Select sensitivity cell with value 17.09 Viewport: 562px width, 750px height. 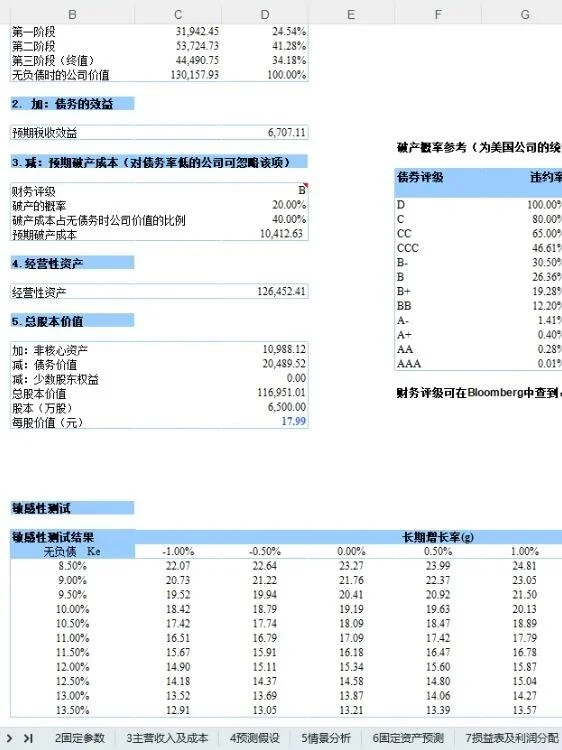(351, 638)
